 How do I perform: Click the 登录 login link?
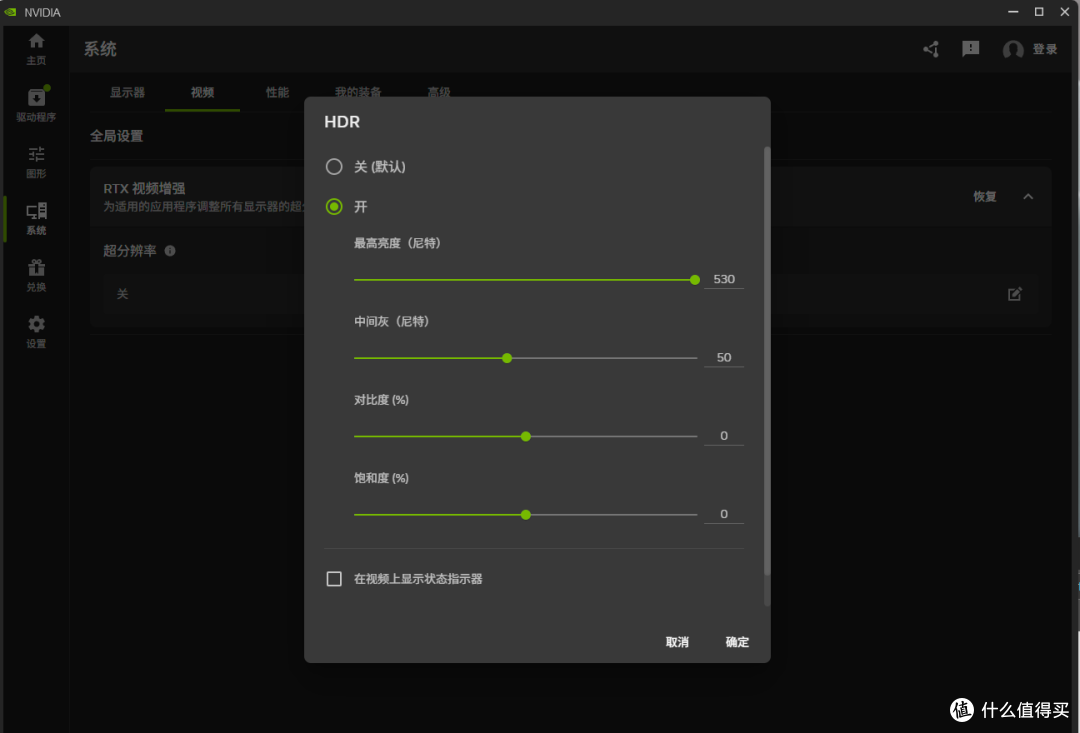[1045, 49]
